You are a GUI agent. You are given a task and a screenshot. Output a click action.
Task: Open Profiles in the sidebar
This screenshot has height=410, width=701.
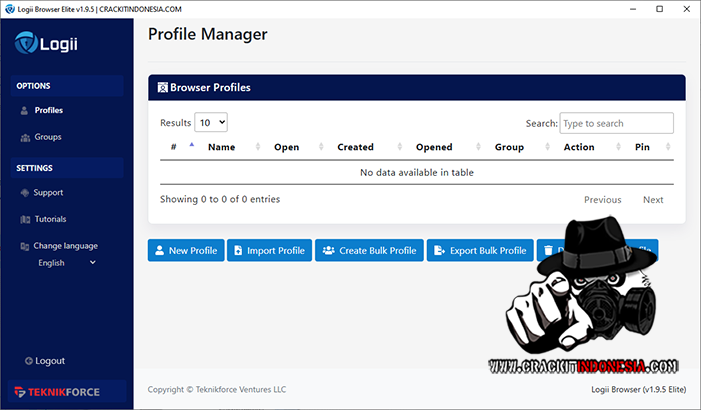[49, 110]
